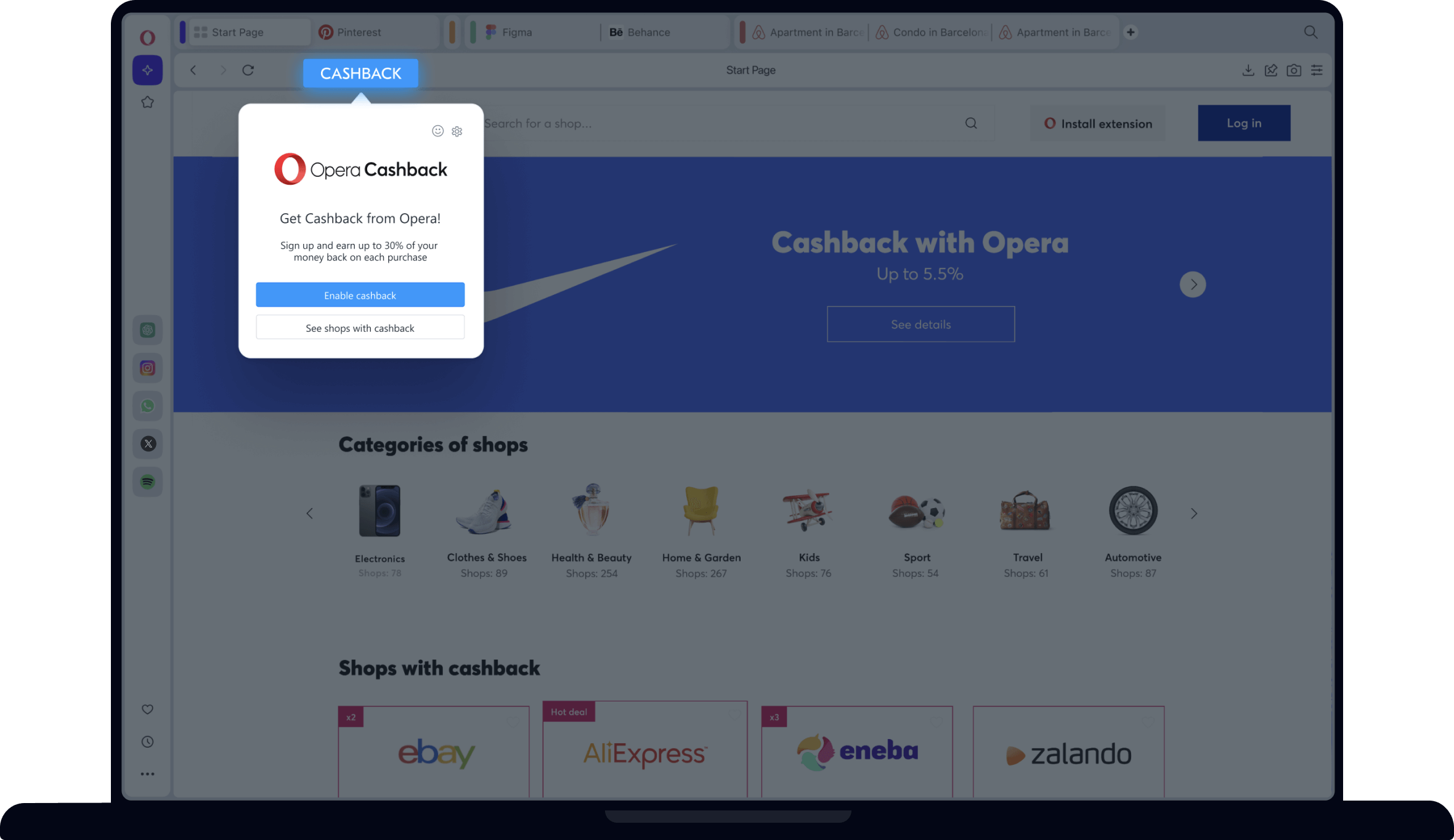Toggle favorite heart on eneba card

click(x=936, y=722)
